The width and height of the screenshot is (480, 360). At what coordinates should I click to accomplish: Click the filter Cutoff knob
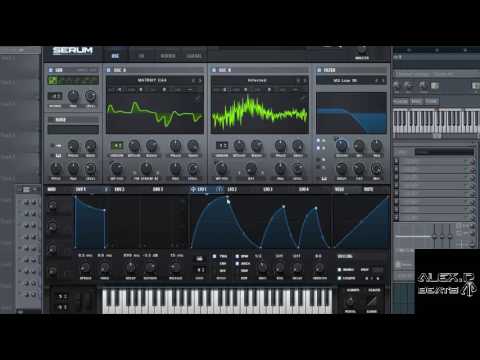(341, 146)
